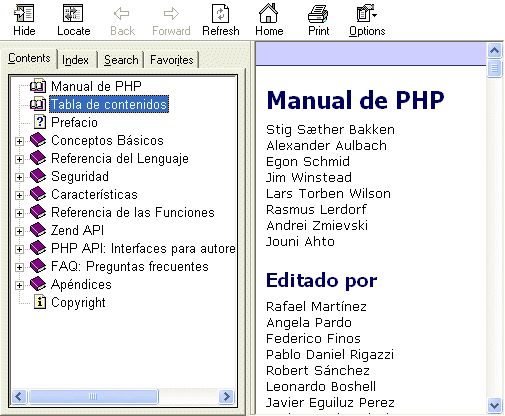Screen dimensions: 505x416
Task: Click the editor name Leonardo Boshell
Action: [x=321, y=387]
